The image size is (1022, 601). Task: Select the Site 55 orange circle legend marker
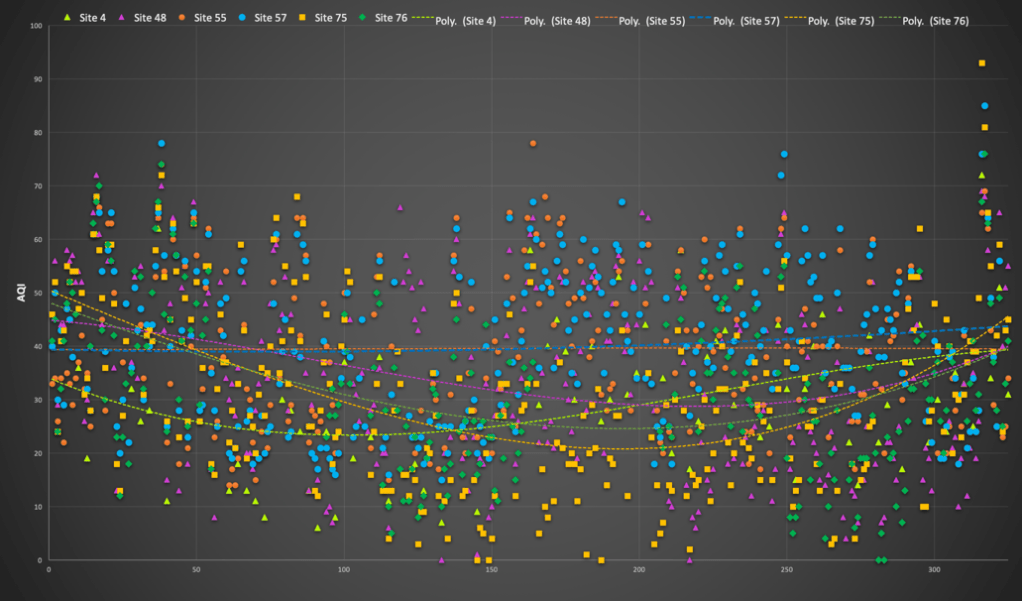point(182,18)
